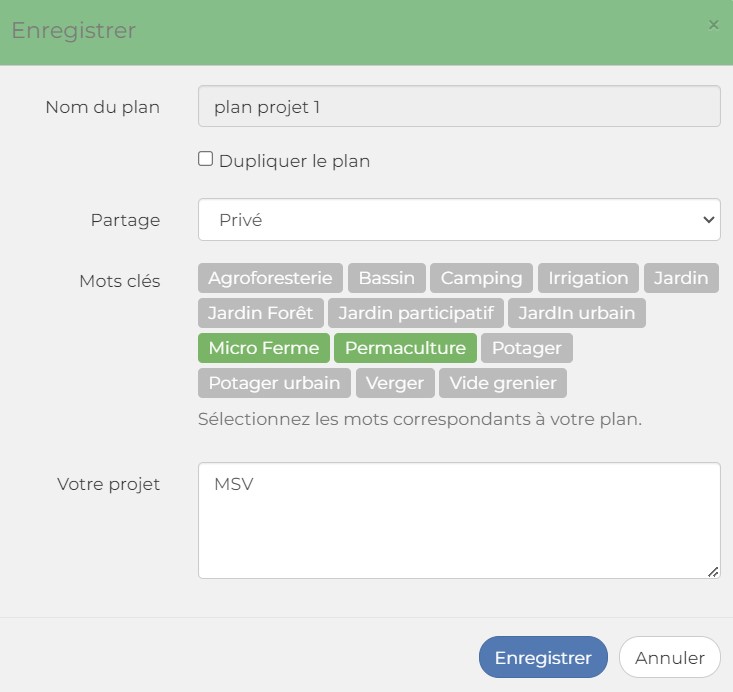Deselect the Permaculture keyword
733x692 pixels.
405,348
